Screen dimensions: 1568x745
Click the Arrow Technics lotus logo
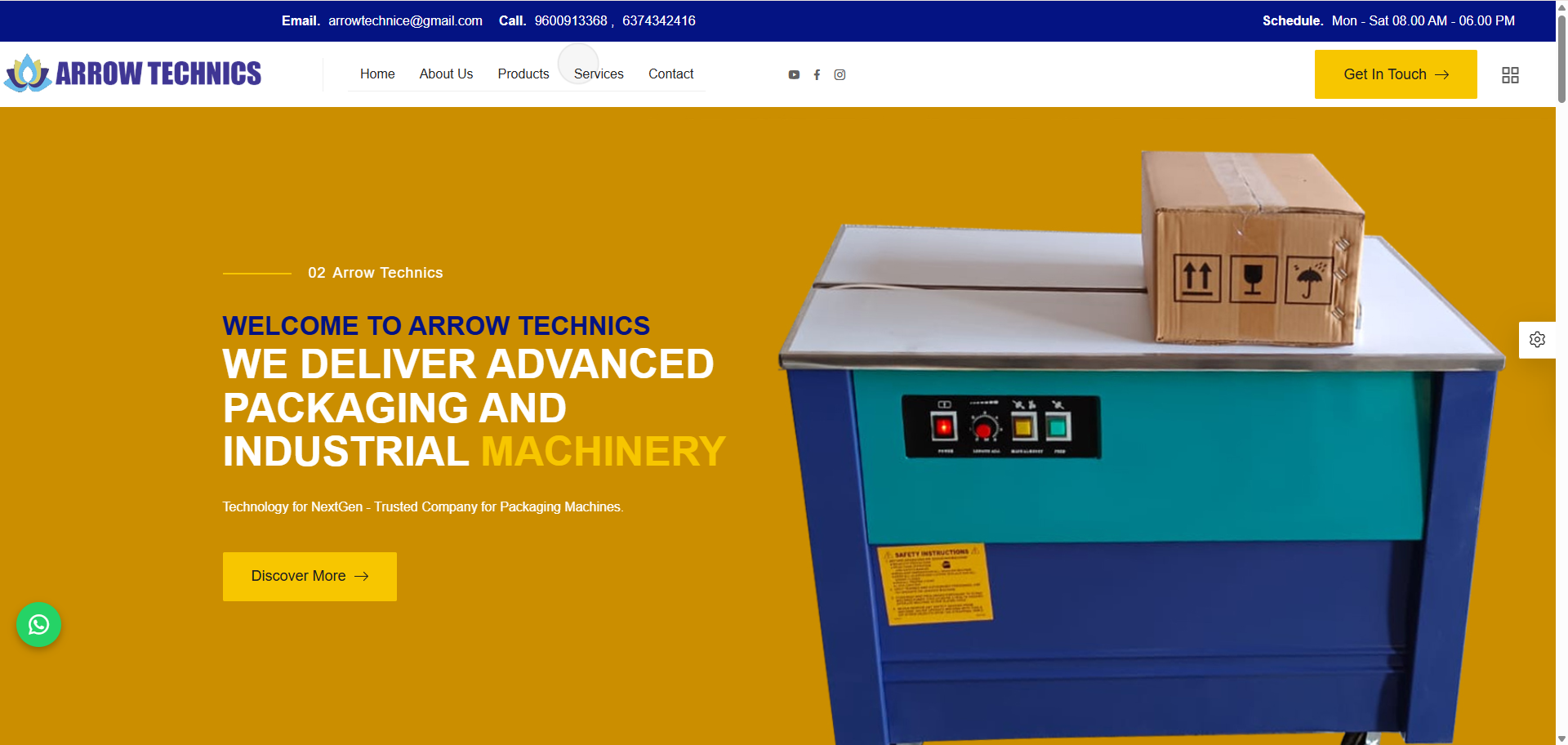coord(28,74)
